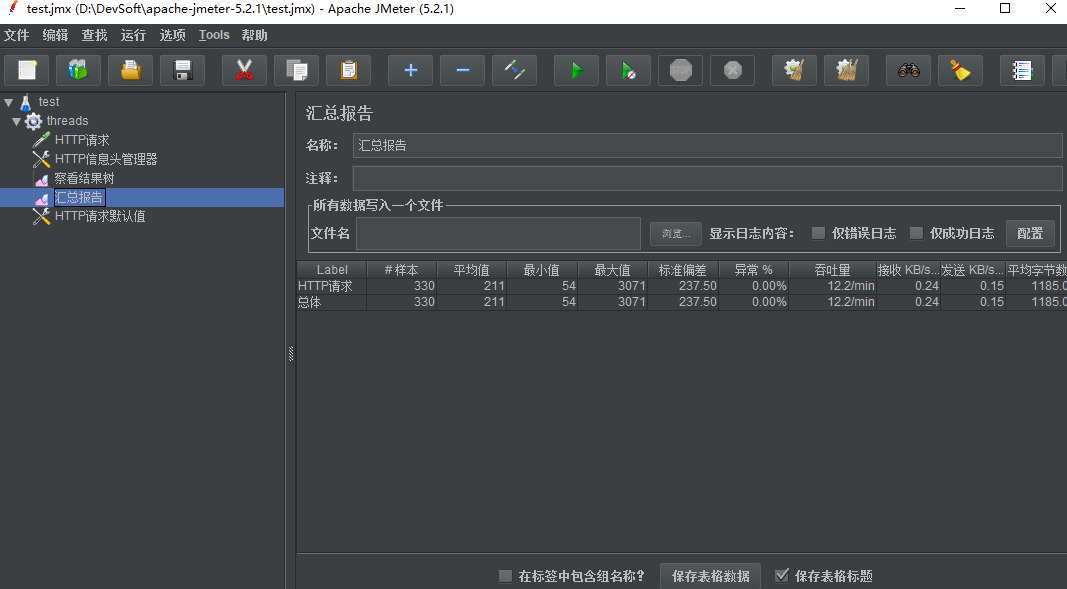Open the 帮助 menu
The image size is (1067, 589).
coord(255,35)
